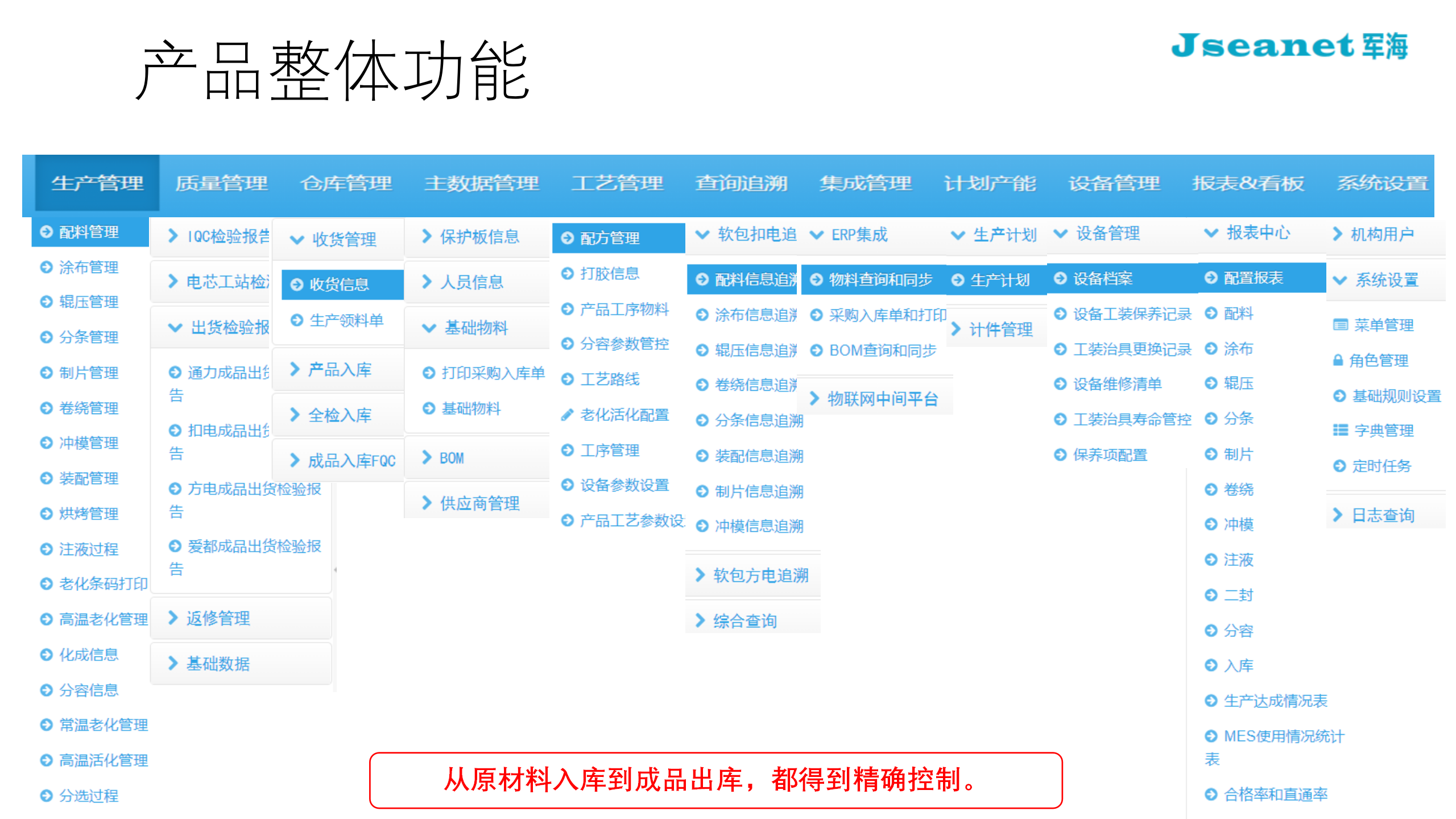This screenshot has width=1456, height=819.
Task: Click the menu icon beside 菜单管理
Action: [x=1340, y=325]
